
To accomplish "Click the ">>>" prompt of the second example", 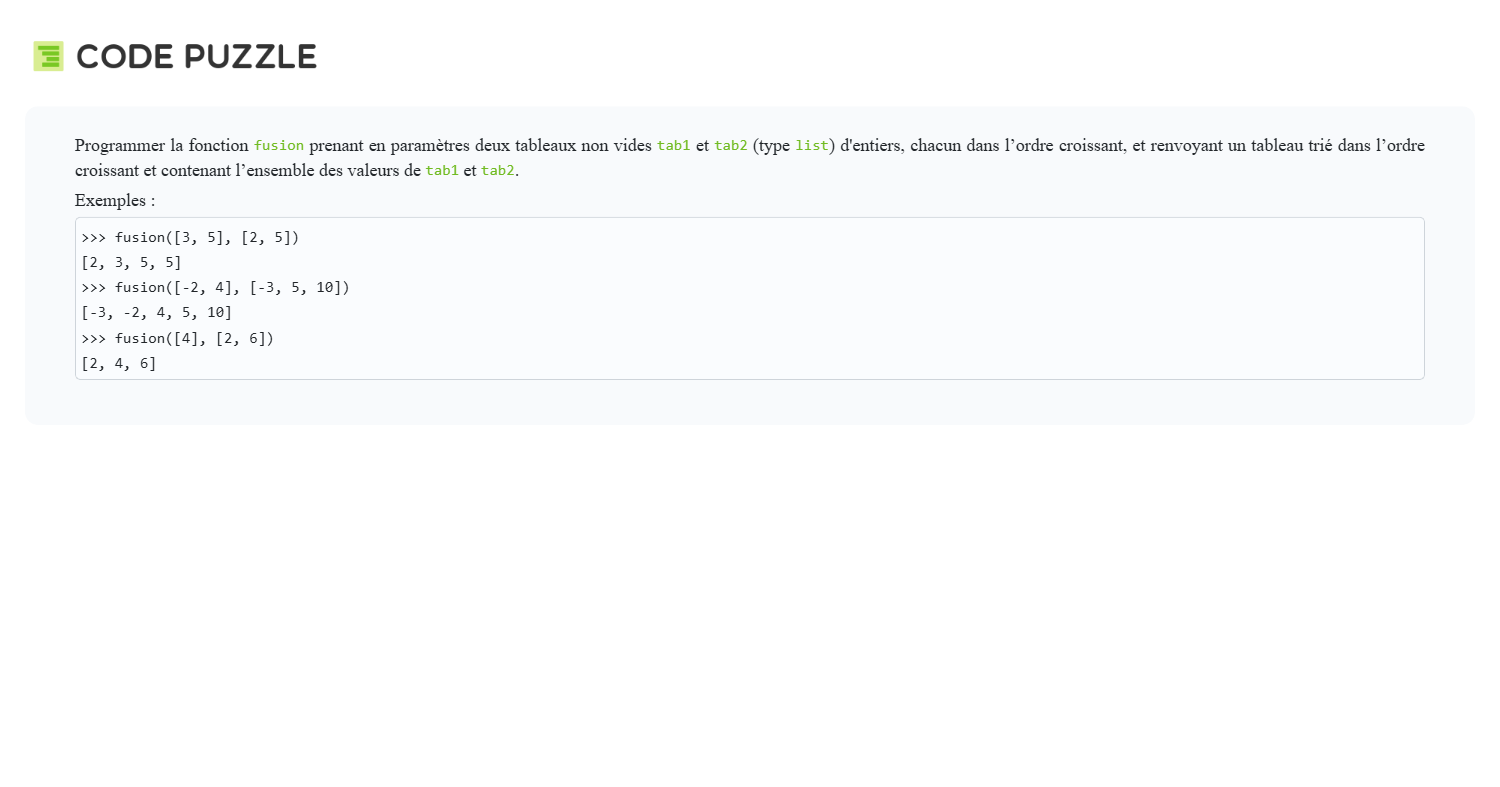I will tap(94, 288).
